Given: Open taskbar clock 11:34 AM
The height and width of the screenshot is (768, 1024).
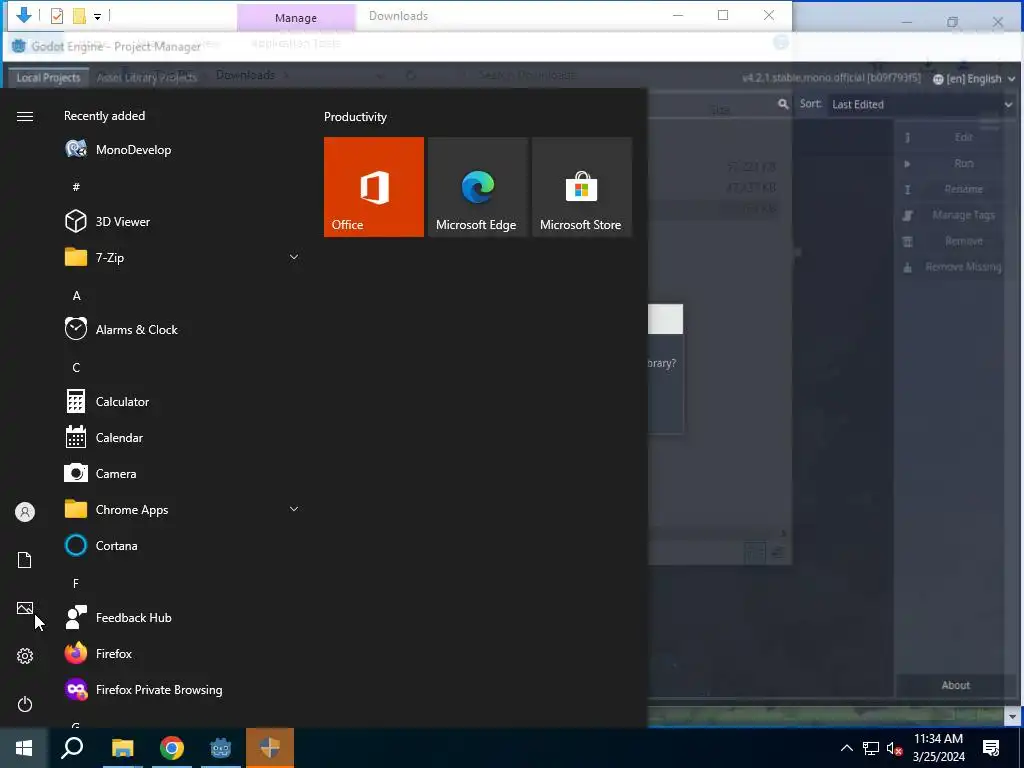Looking at the screenshot, I should (x=938, y=748).
